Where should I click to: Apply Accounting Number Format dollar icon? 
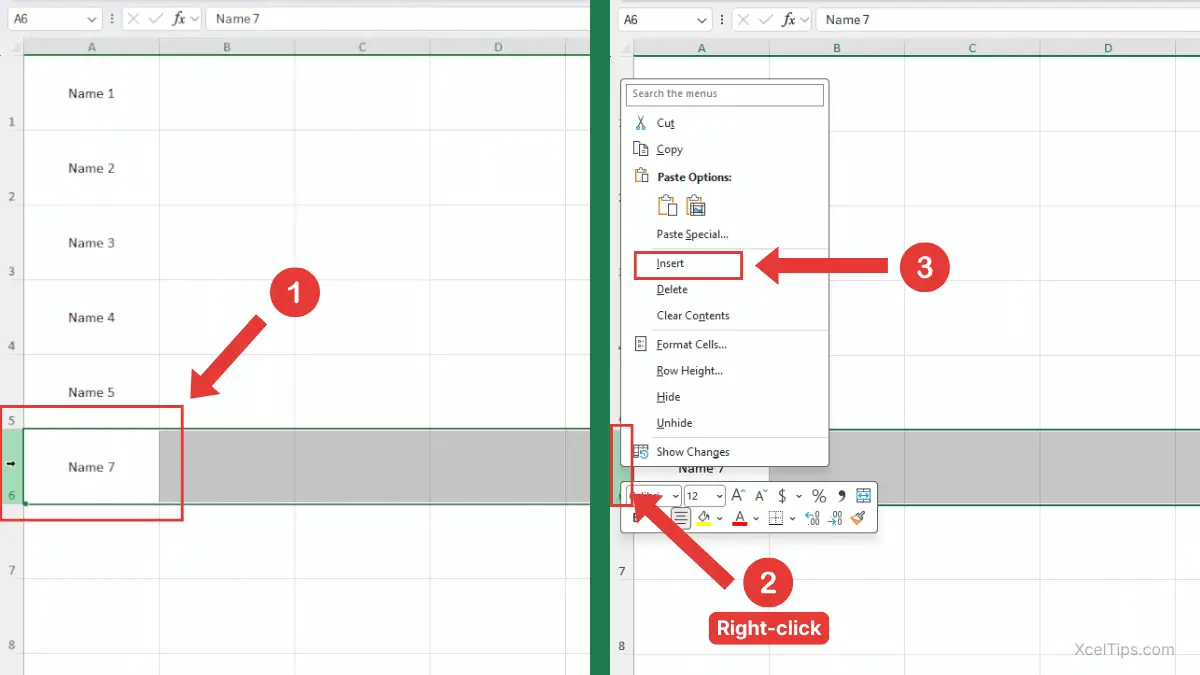pos(782,496)
